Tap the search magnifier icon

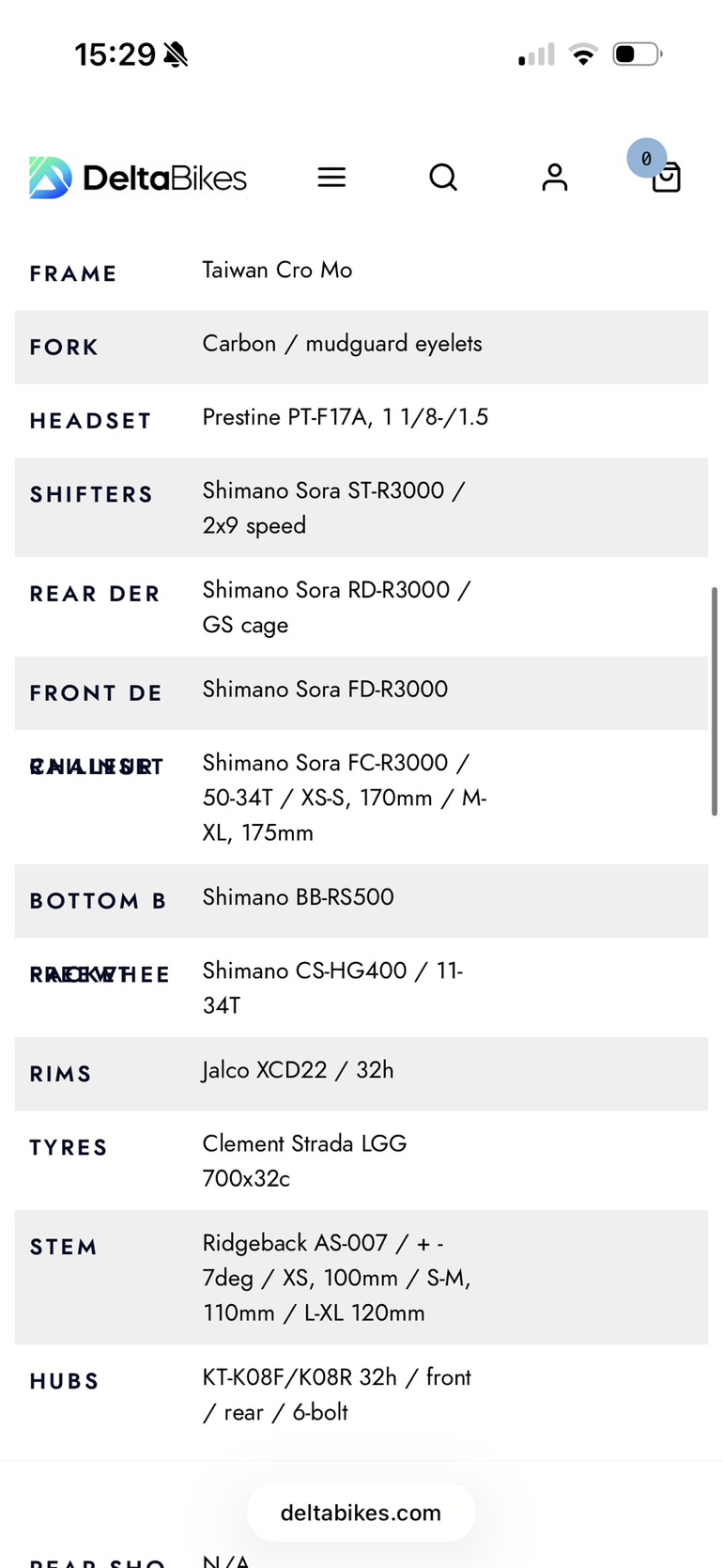(x=443, y=177)
